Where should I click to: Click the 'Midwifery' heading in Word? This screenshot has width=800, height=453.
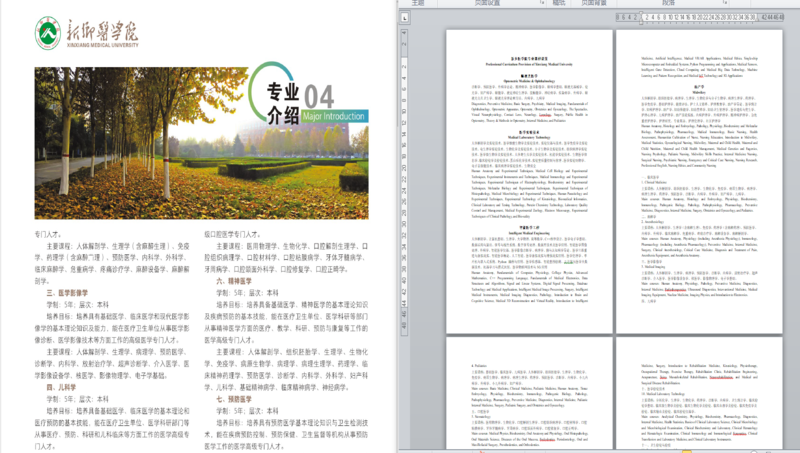point(699,92)
